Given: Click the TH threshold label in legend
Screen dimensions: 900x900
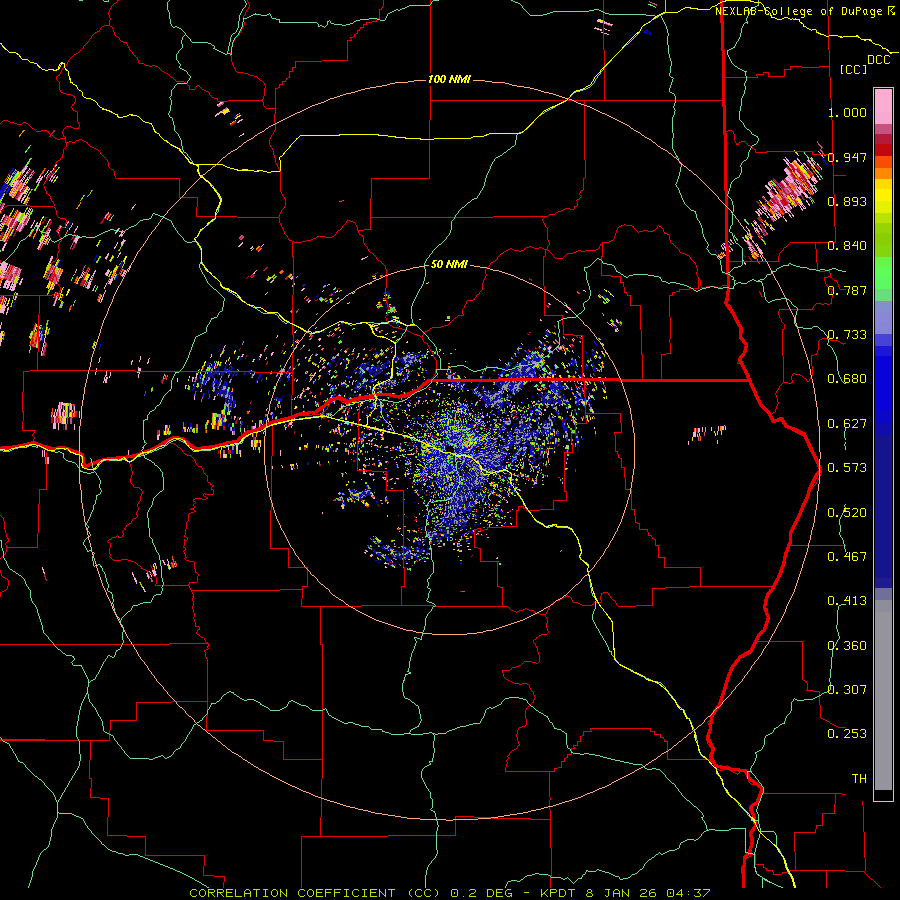Looking at the screenshot, I should pos(859,779).
